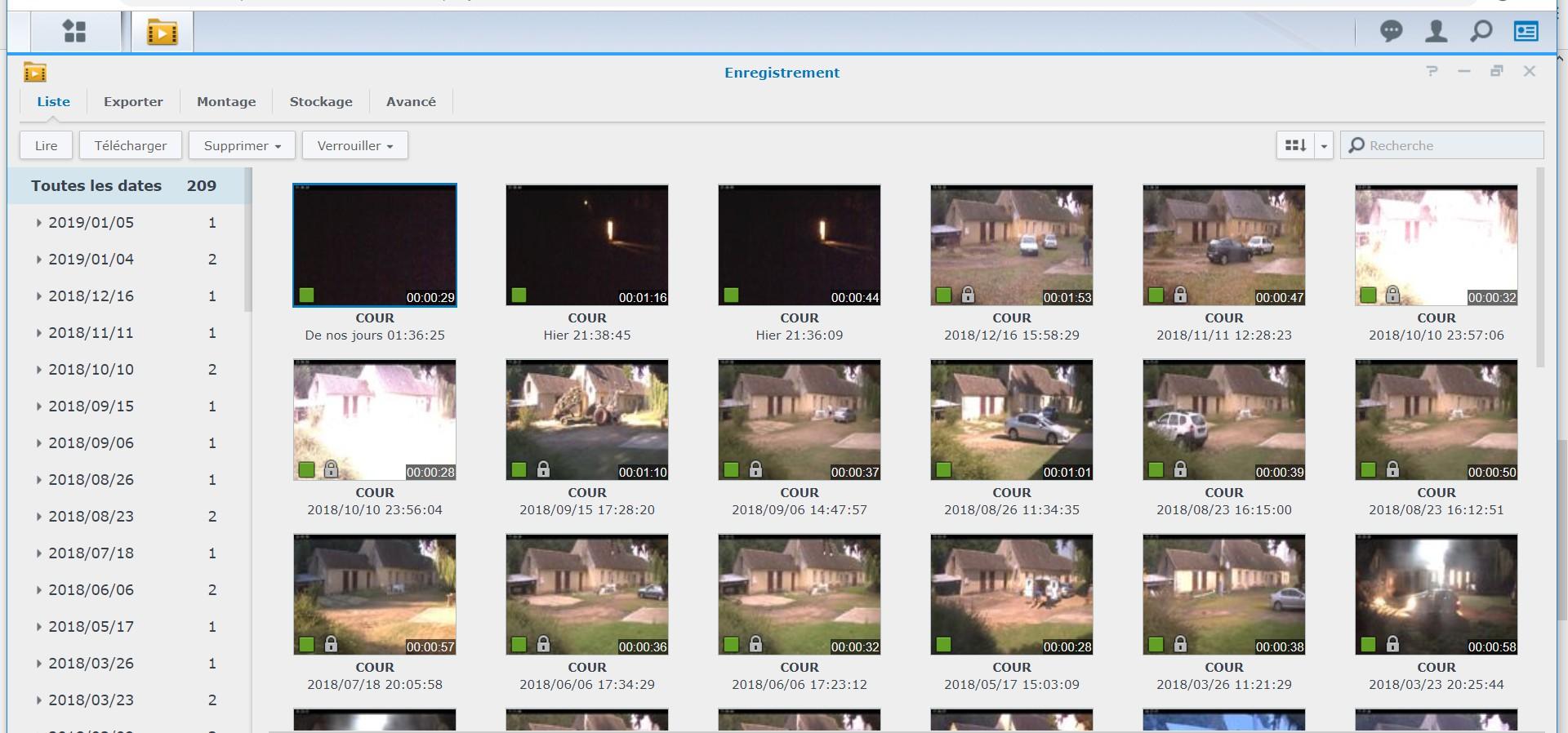The height and width of the screenshot is (733, 1568).
Task: Click the green status square on the 2018/05/17 15:03:09 recording
Action: click(943, 644)
